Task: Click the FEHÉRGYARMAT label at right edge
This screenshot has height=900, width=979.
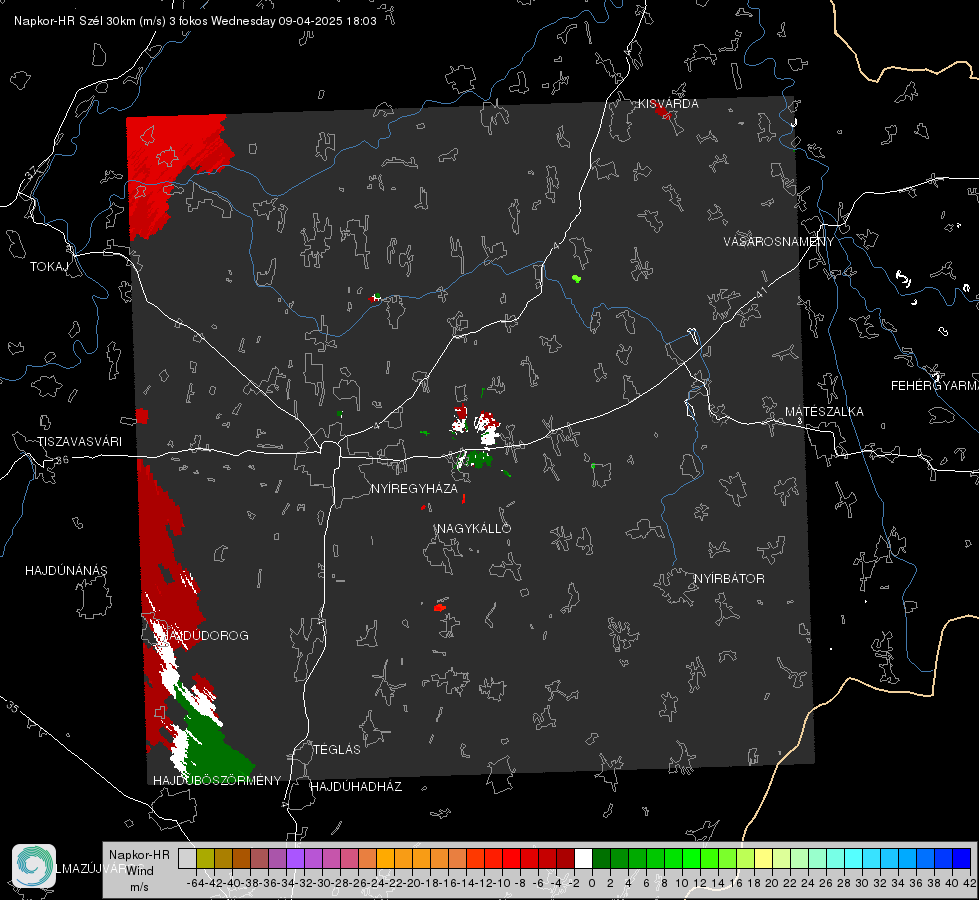Action: (935, 386)
